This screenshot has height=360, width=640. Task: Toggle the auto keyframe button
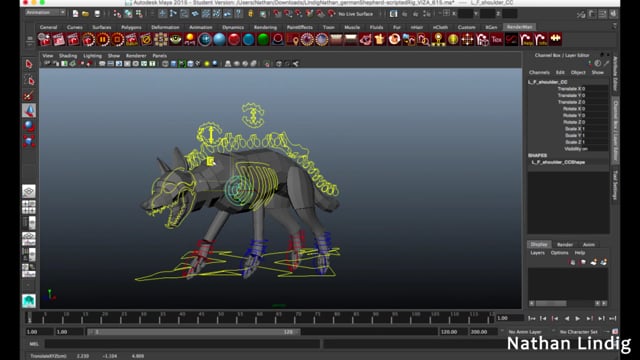coord(615,332)
